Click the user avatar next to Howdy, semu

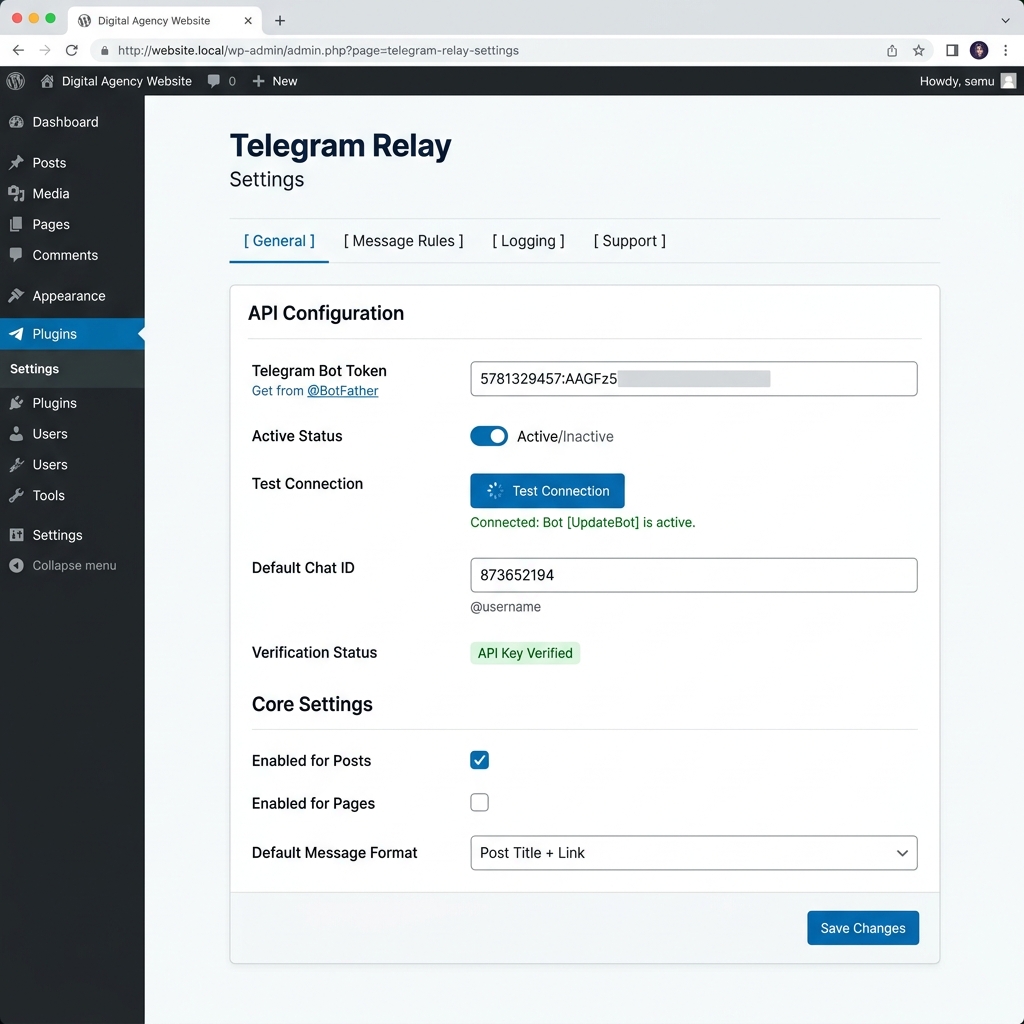[x=1008, y=81]
